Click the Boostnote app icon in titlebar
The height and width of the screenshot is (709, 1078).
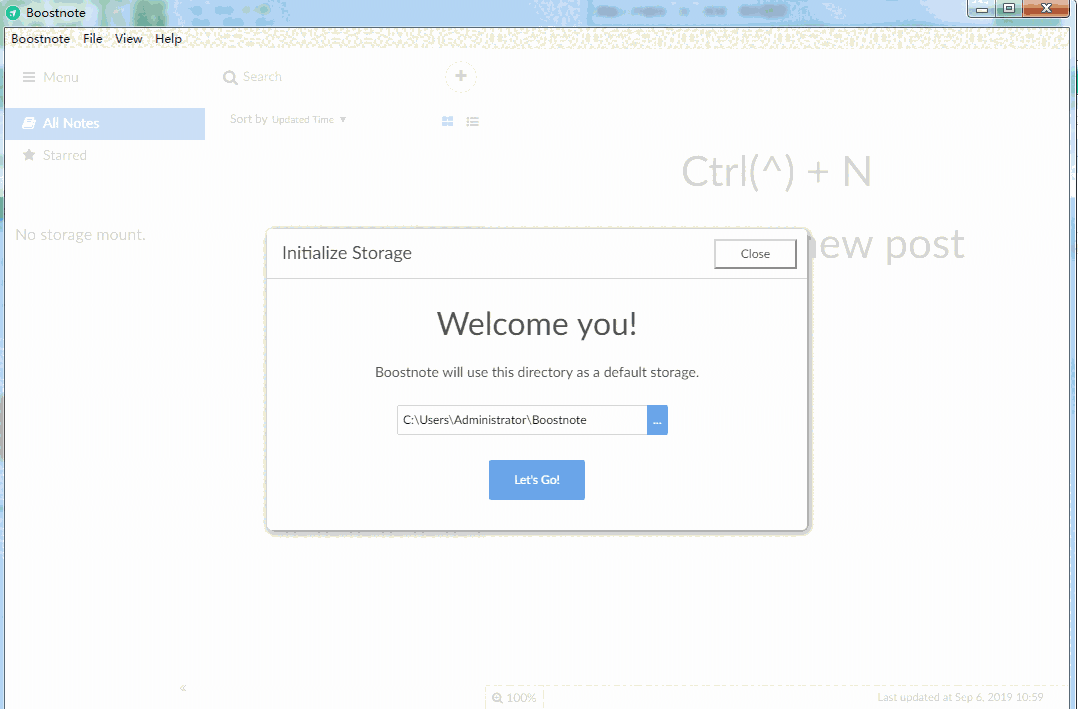point(13,12)
